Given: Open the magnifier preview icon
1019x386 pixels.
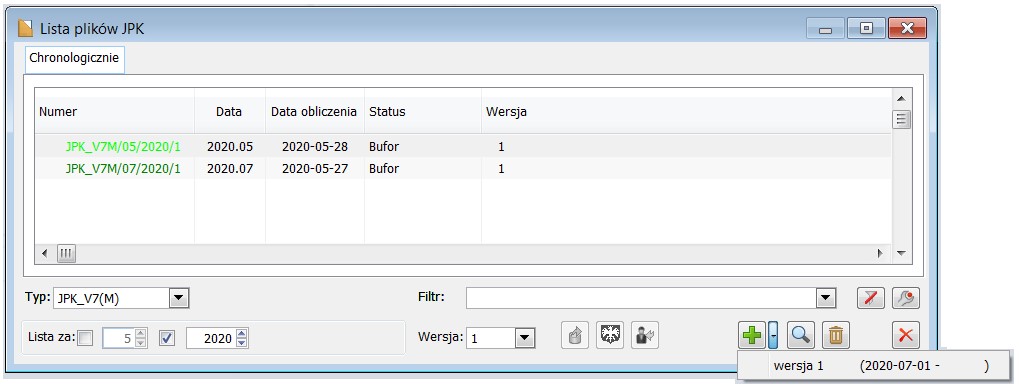Looking at the screenshot, I should [801, 335].
